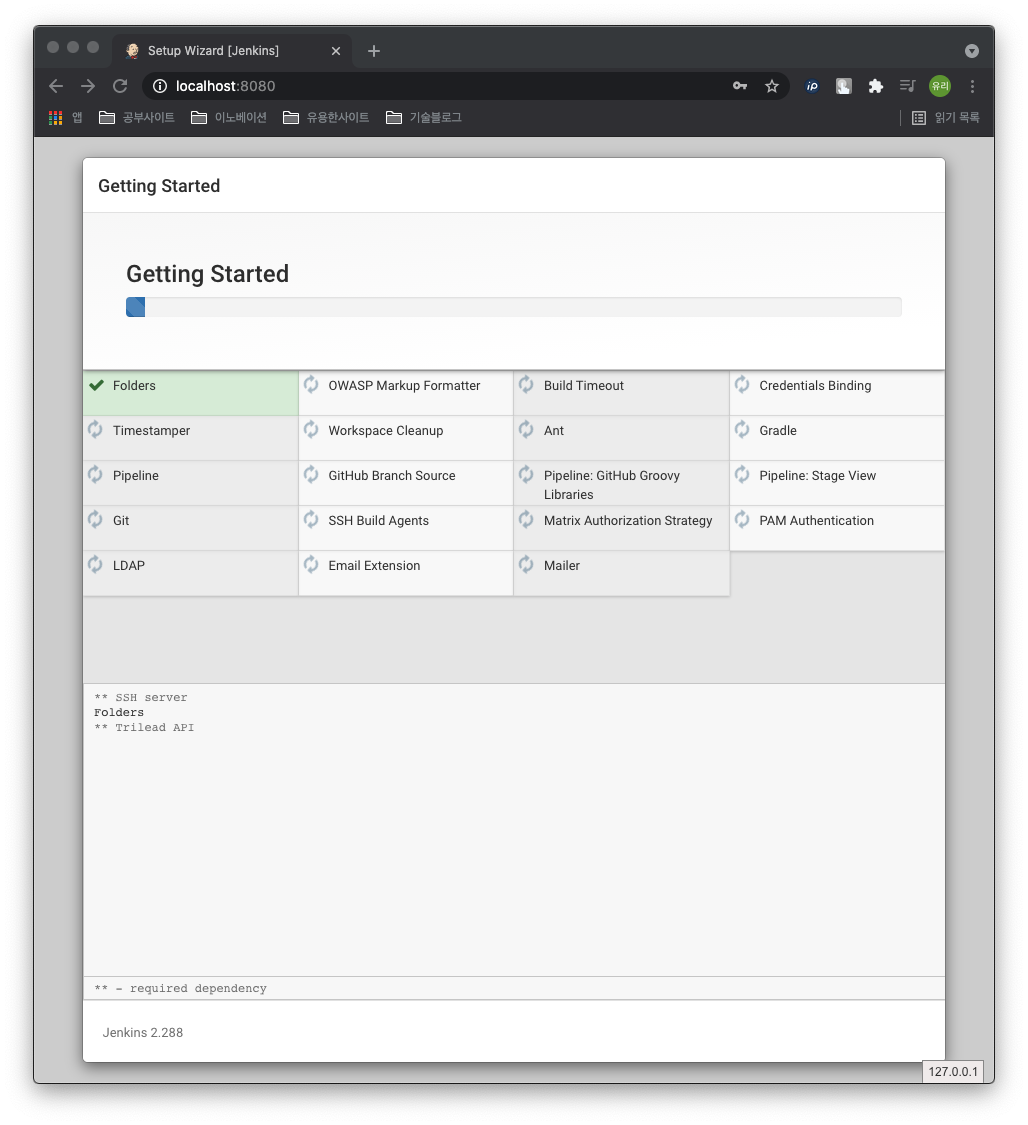The width and height of the screenshot is (1028, 1125).
Task: Open the 읽기 목록 reading list
Action: [x=946, y=118]
